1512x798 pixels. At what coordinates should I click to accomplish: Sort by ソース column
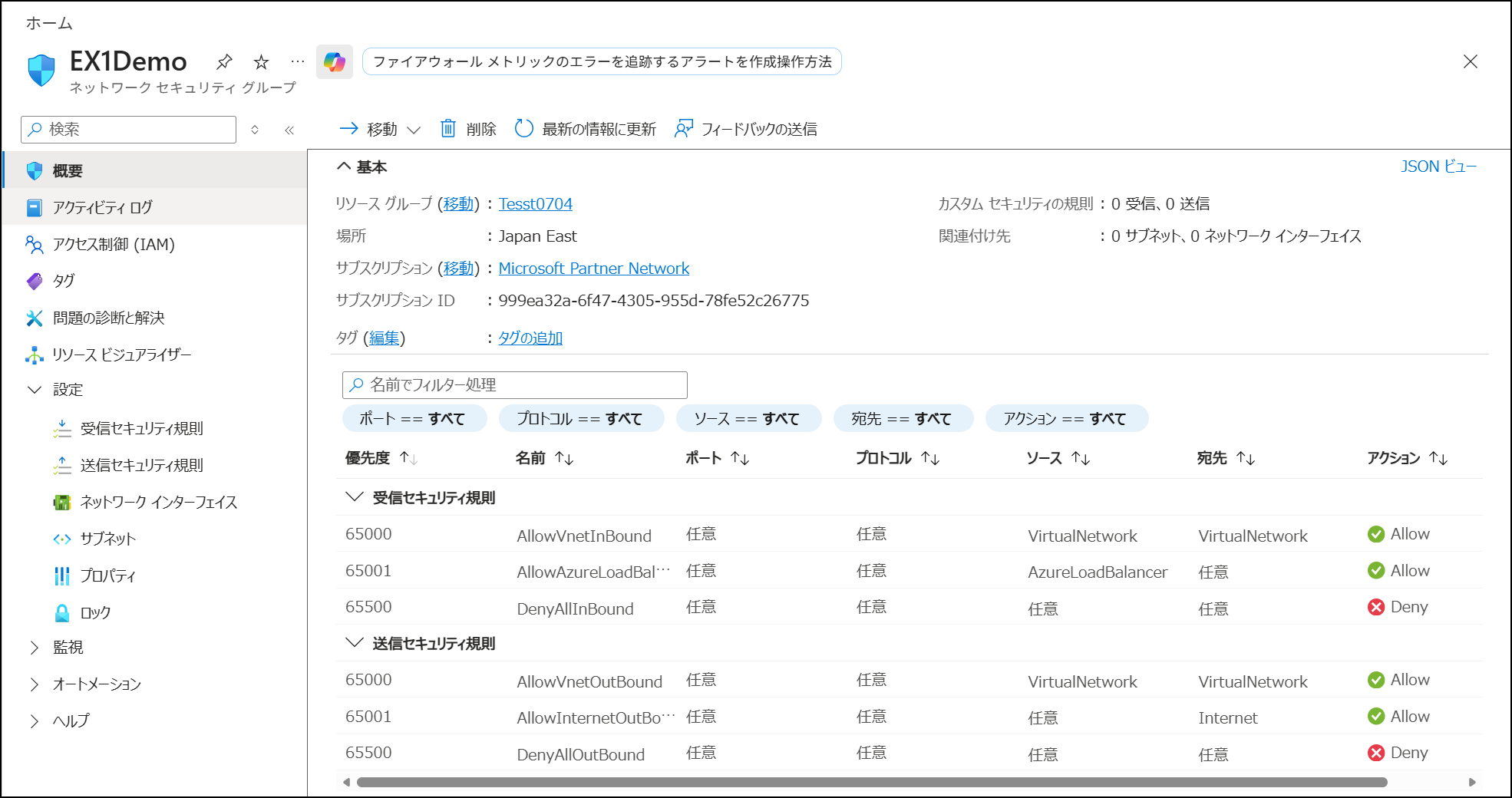pos(1058,458)
